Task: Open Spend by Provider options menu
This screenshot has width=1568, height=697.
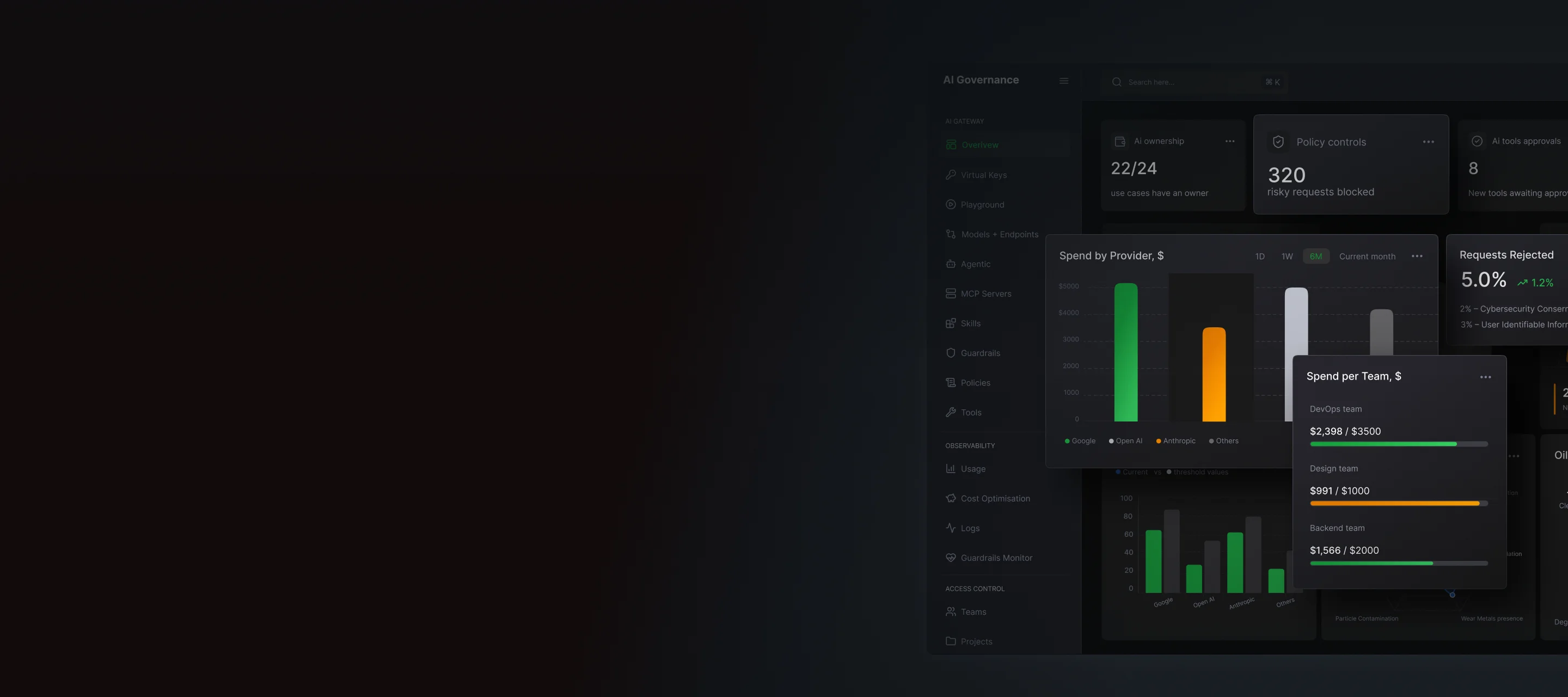Action: point(1417,256)
